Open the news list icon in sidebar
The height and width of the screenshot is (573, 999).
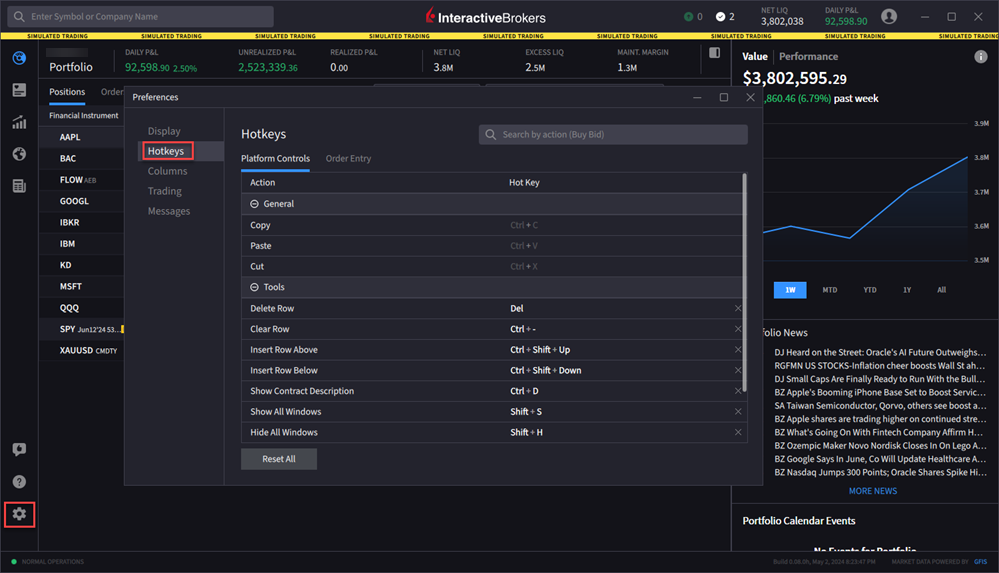pos(19,185)
